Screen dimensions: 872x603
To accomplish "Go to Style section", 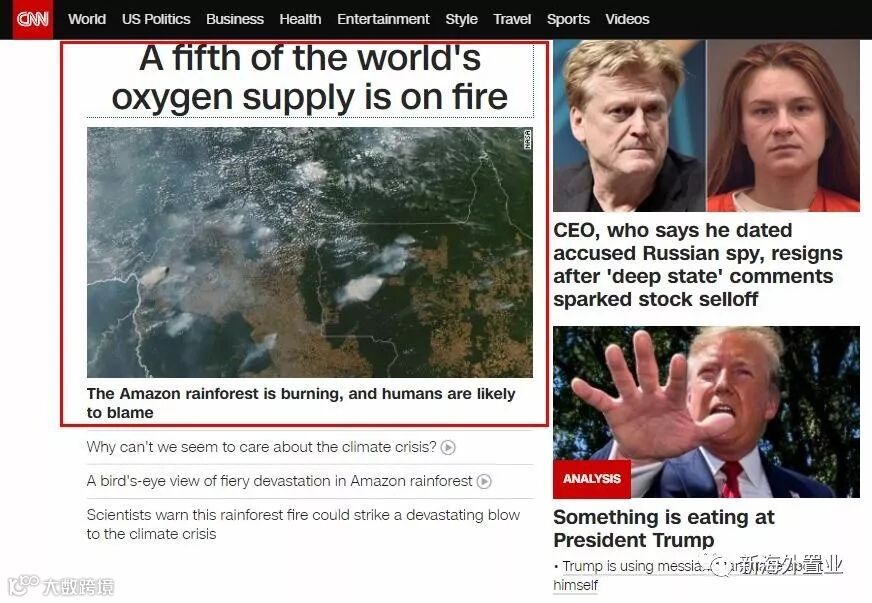I will point(461,19).
